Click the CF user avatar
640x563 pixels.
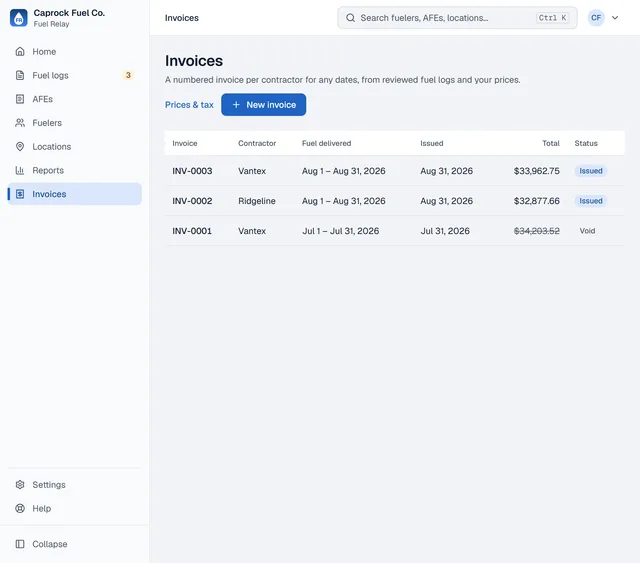pos(596,18)
